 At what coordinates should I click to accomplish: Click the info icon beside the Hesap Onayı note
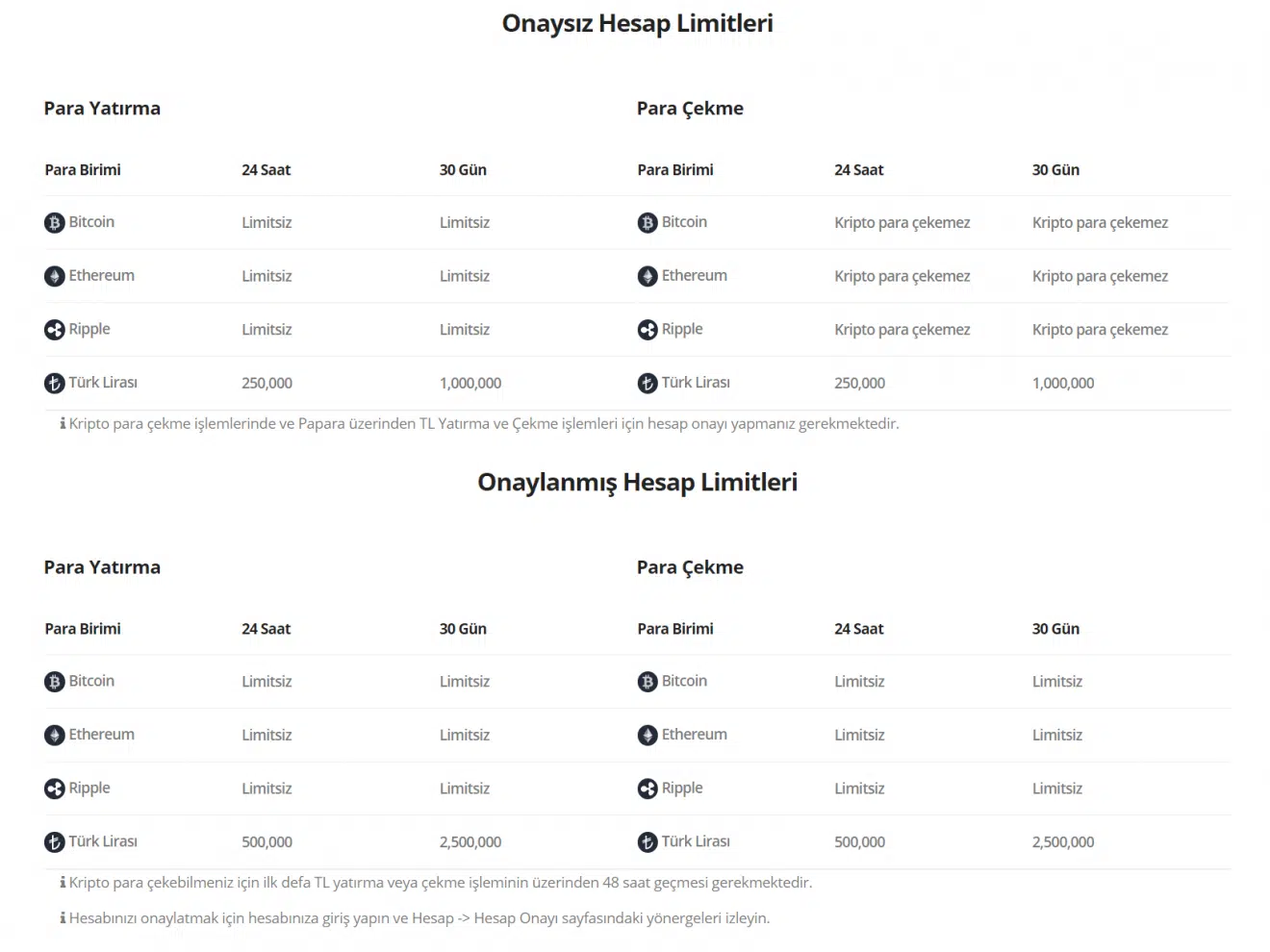click(63, 917)
